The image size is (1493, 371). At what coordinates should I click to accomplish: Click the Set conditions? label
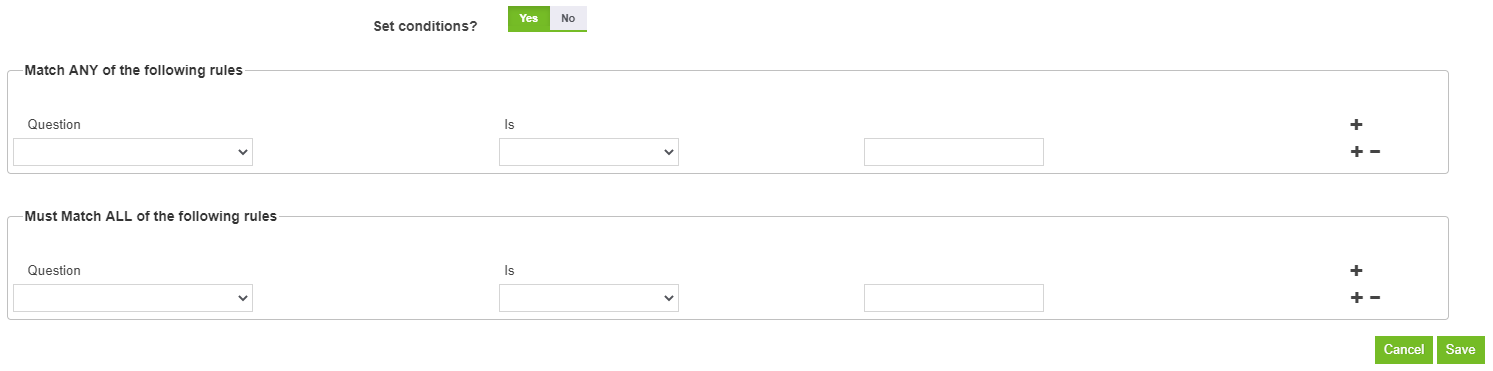point(425,26)
